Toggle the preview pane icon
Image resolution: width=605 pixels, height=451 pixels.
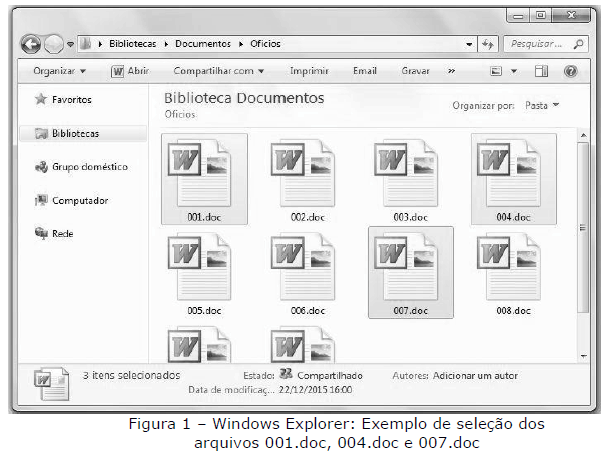click(541, 72)
